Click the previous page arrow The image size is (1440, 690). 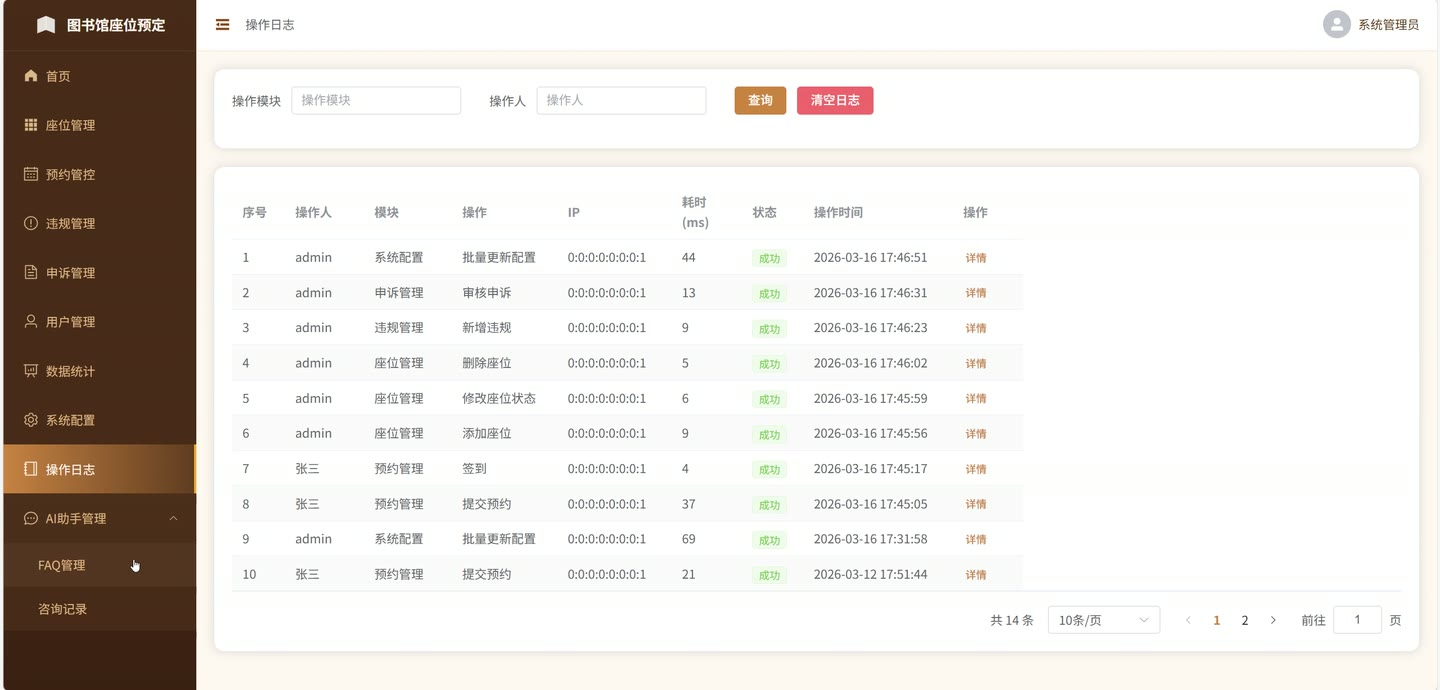(x=1188, y=620)
